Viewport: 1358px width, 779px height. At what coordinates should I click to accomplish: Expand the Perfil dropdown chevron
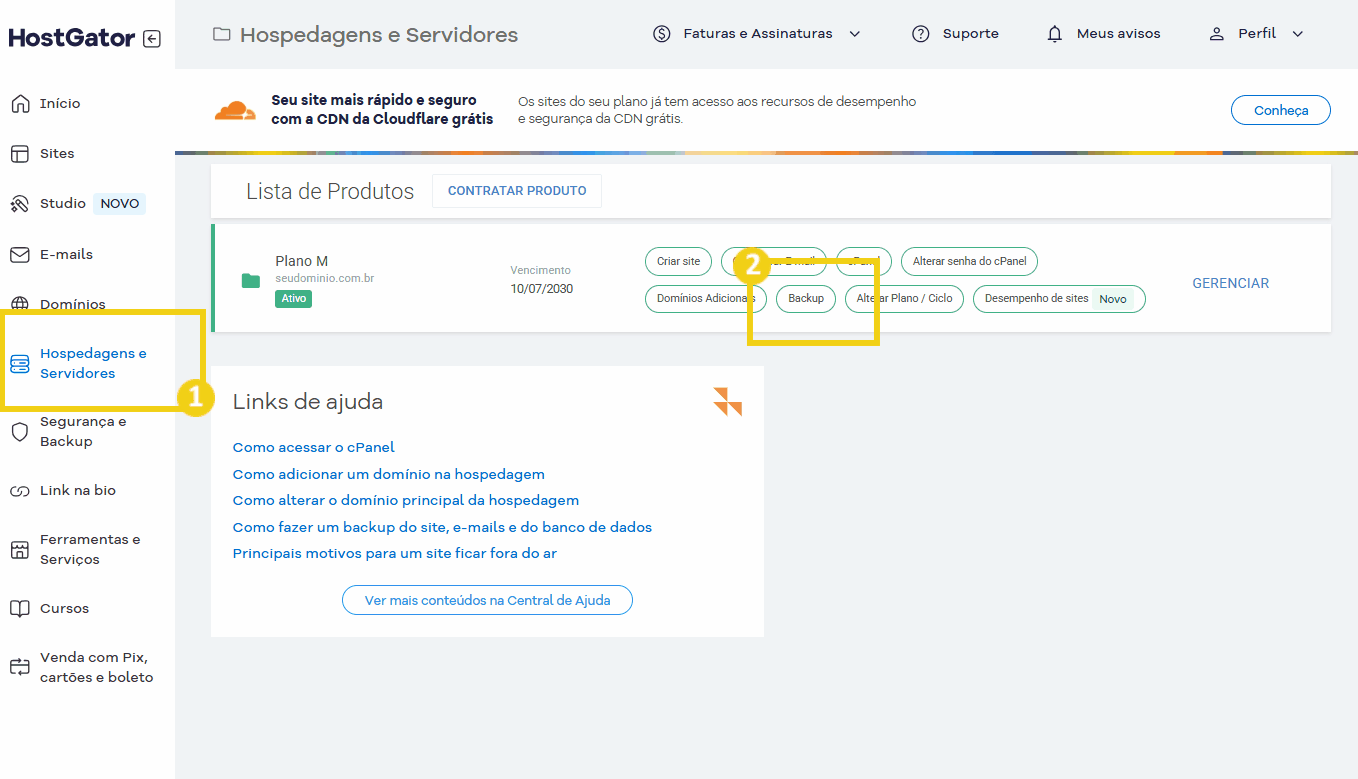(x=1298, y=34)
